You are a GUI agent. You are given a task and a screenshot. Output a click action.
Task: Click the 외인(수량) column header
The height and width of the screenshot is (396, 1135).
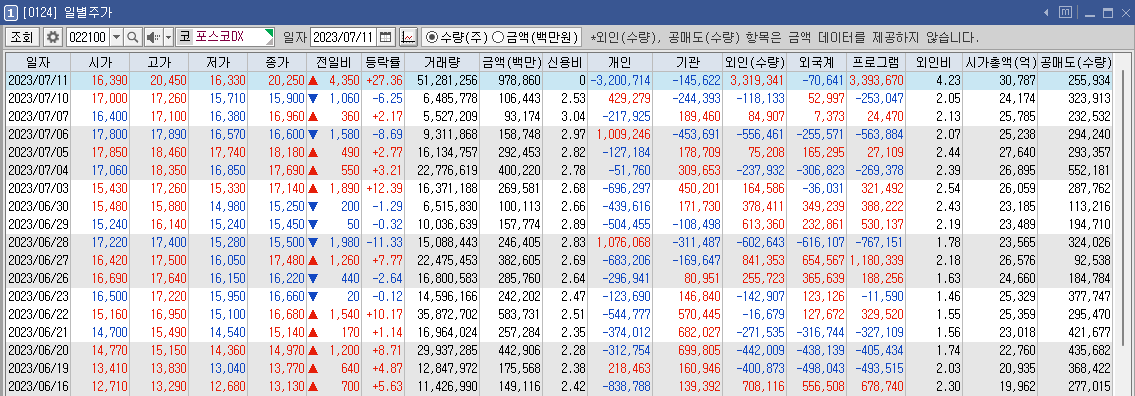[x=754, y=62]
